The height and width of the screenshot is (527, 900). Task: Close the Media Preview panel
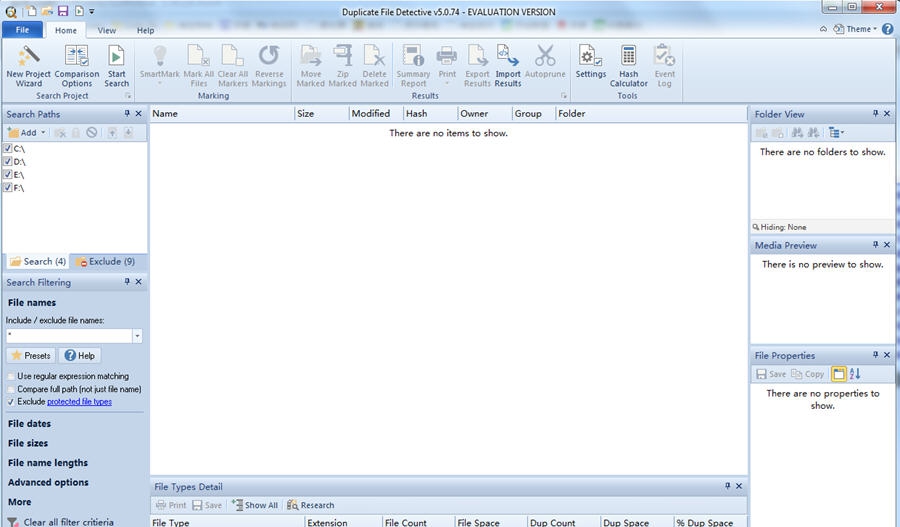tap(887, 245)
